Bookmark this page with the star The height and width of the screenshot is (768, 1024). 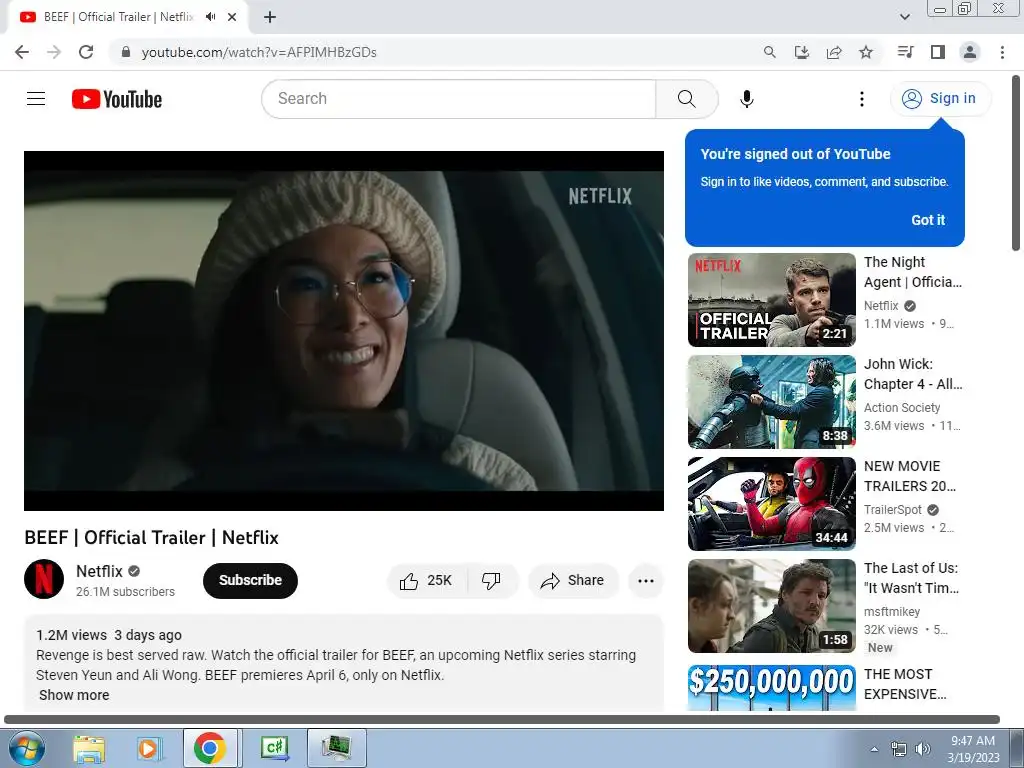(x=866, y=52)
